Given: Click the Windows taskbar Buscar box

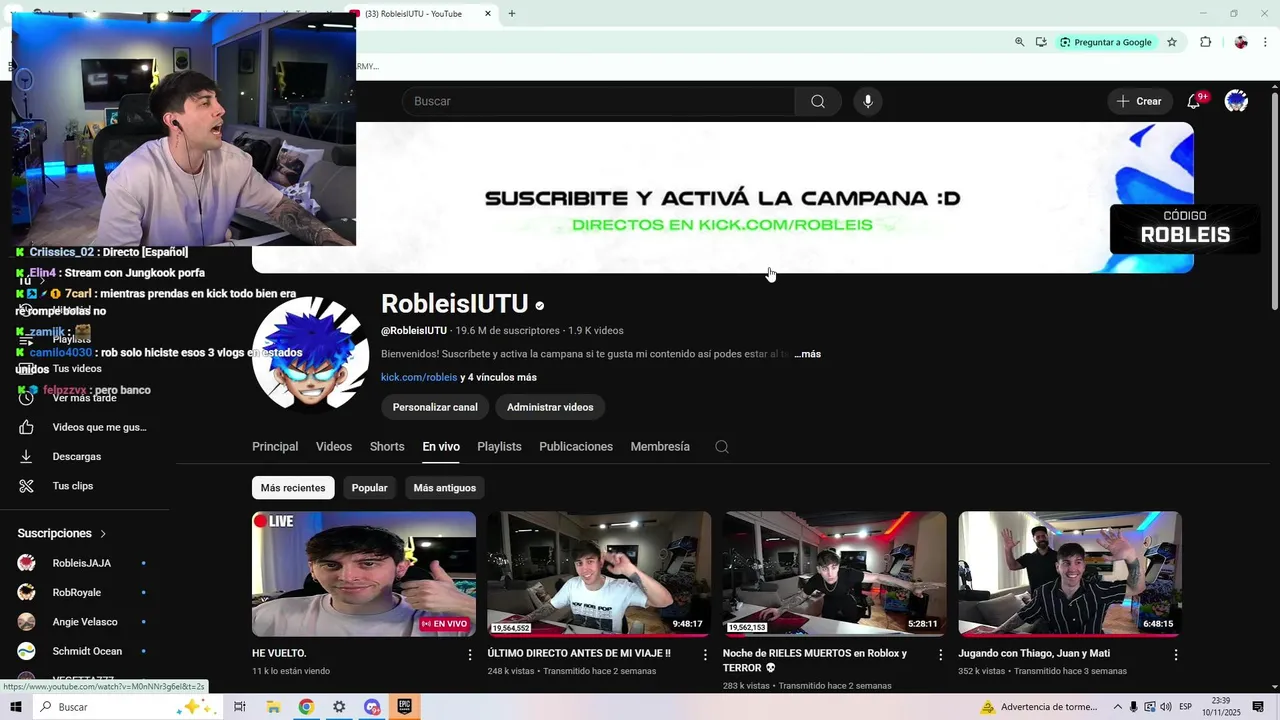Looking at the screenshot, I should (x=127, y=707).
